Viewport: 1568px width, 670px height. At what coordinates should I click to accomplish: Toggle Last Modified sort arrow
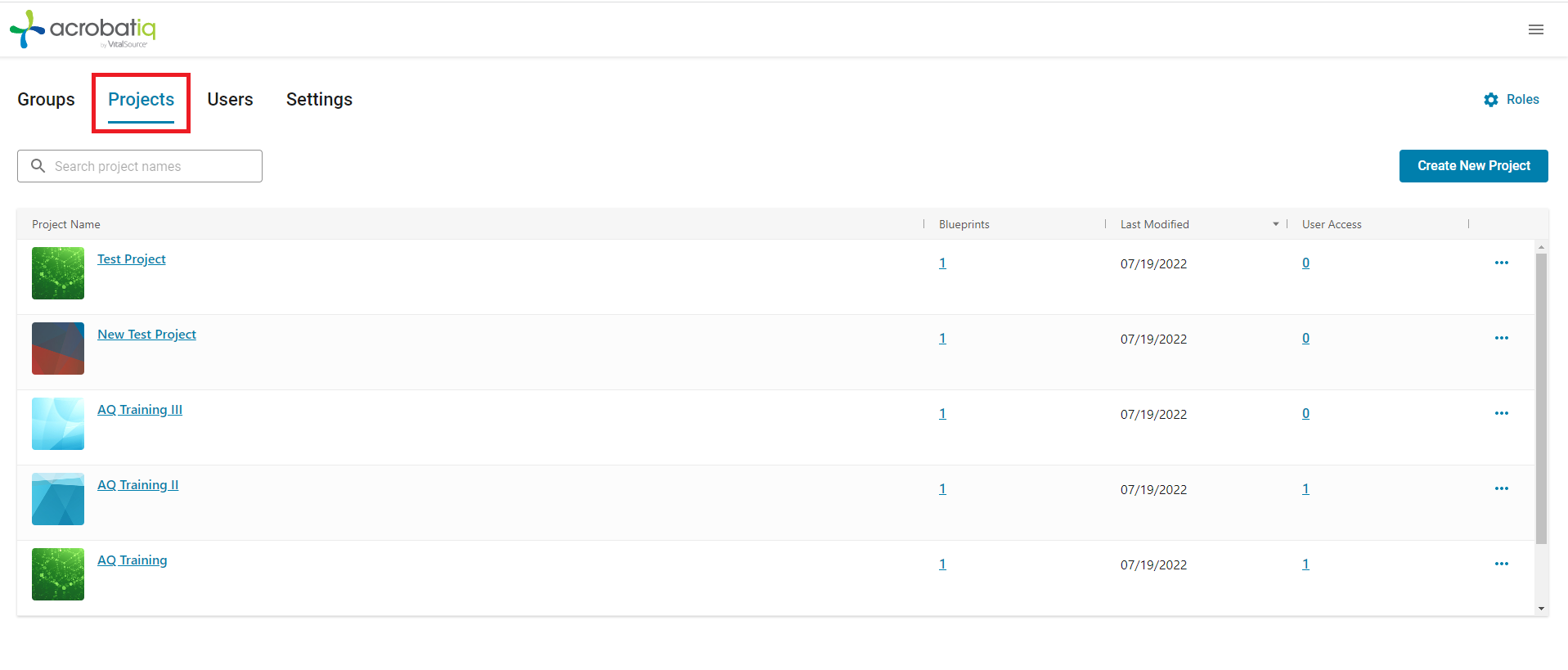pos(1275,224)
